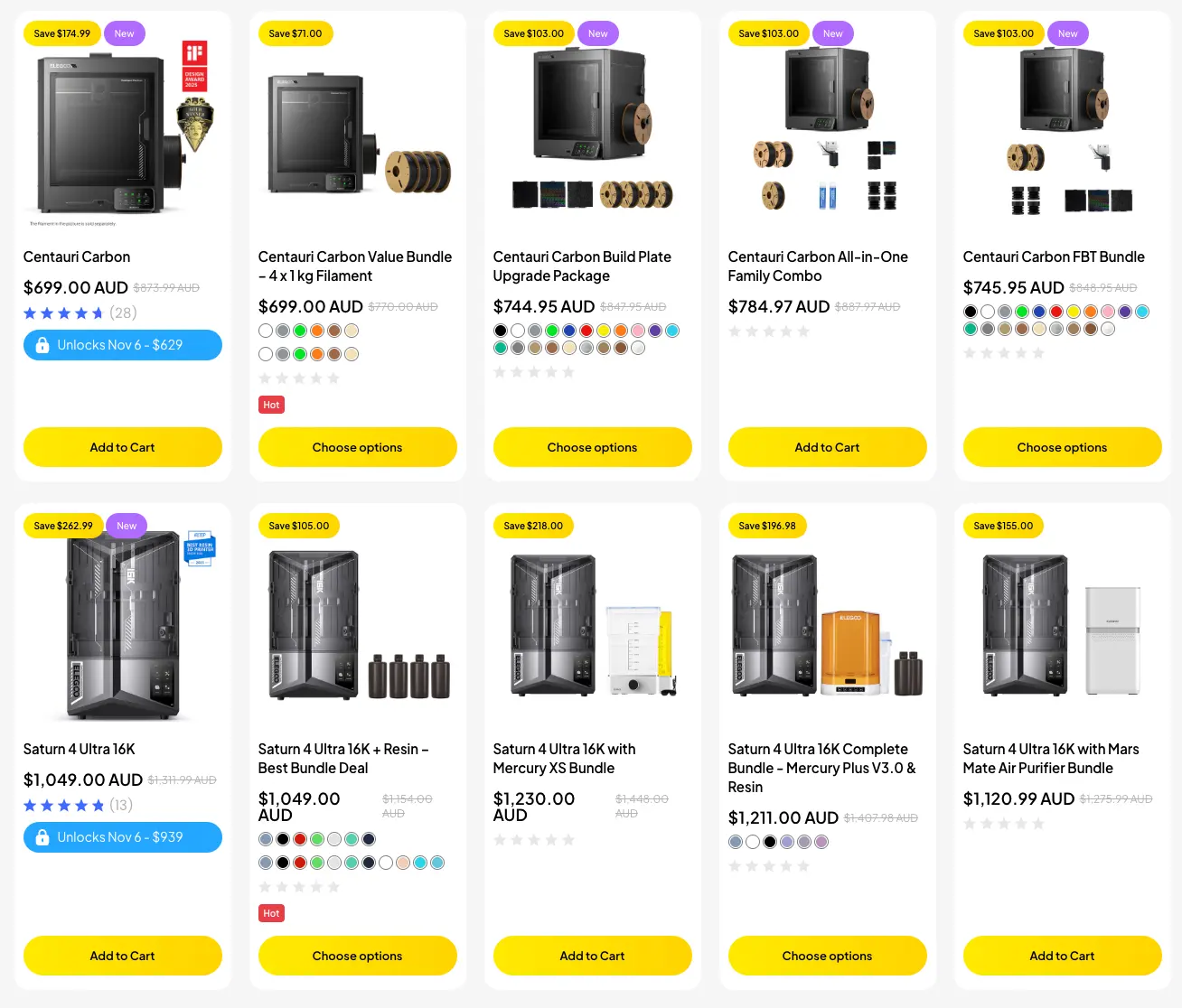Screen dimensions: 1182x1008
Task: Click the lock icon on Unlocks $629 button
Action: tap(42, 345)
